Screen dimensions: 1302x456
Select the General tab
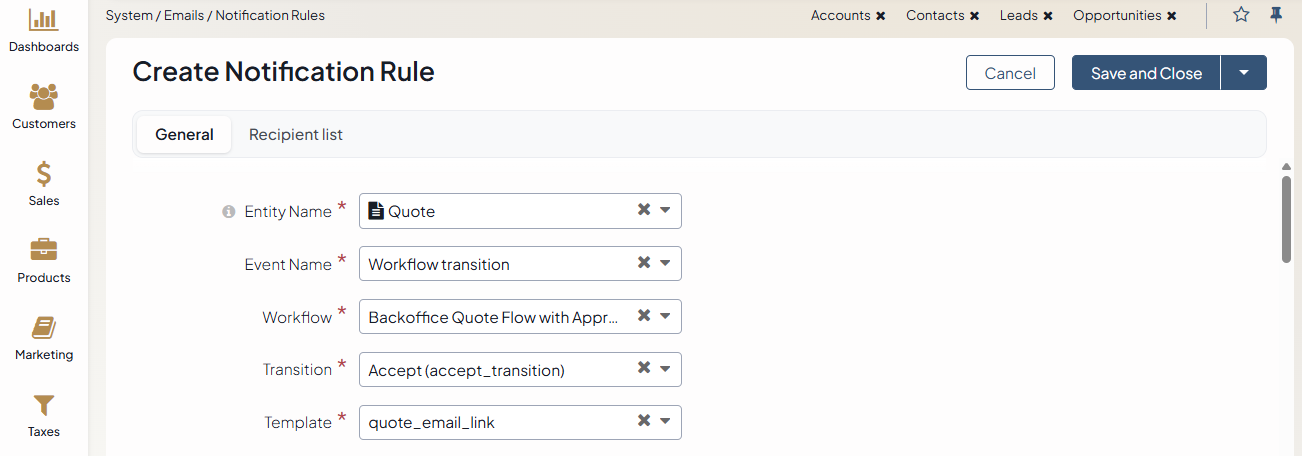pyautogui.click(x=184, y=134)
